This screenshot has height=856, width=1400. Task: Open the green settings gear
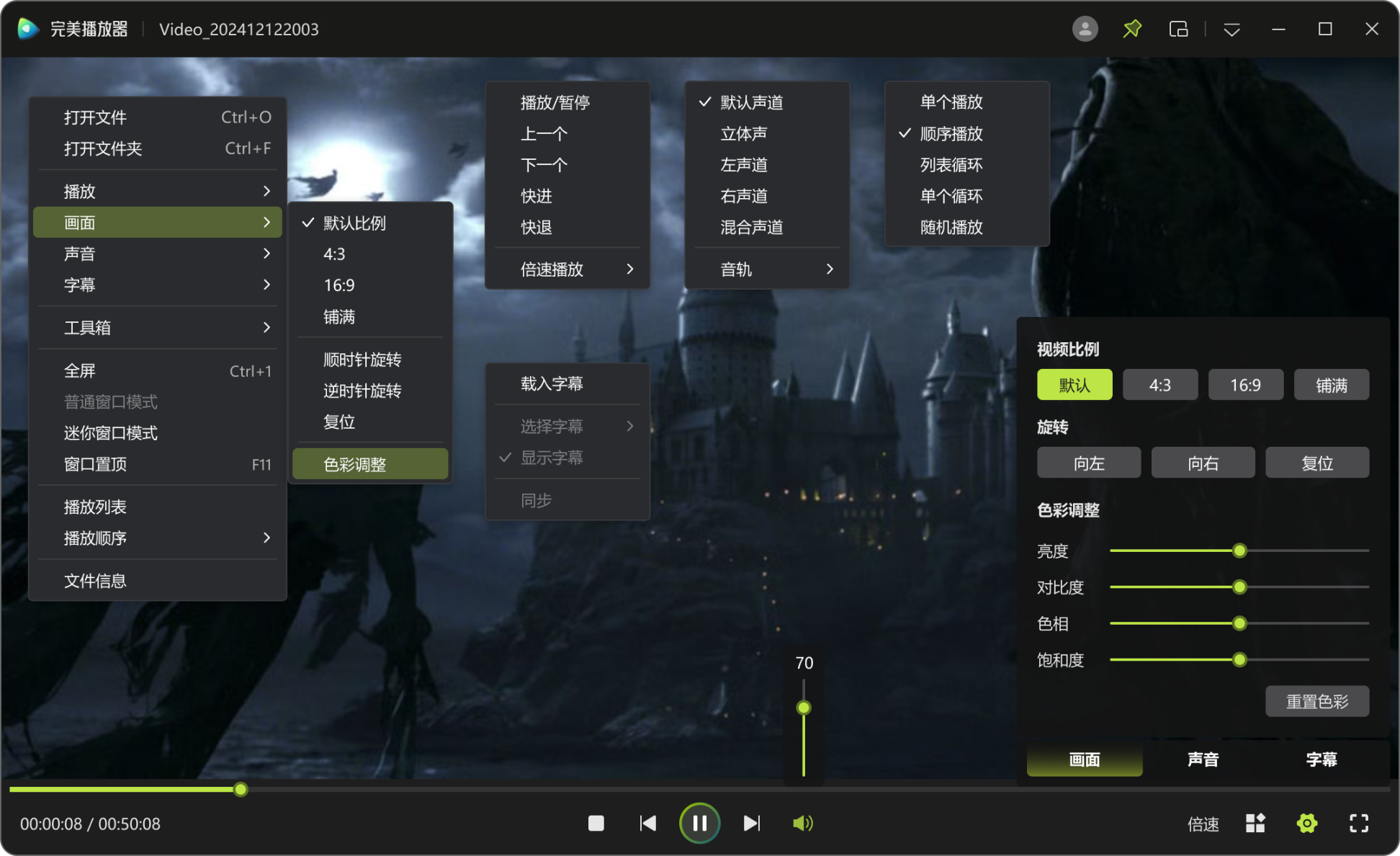tap(1306, 823)
